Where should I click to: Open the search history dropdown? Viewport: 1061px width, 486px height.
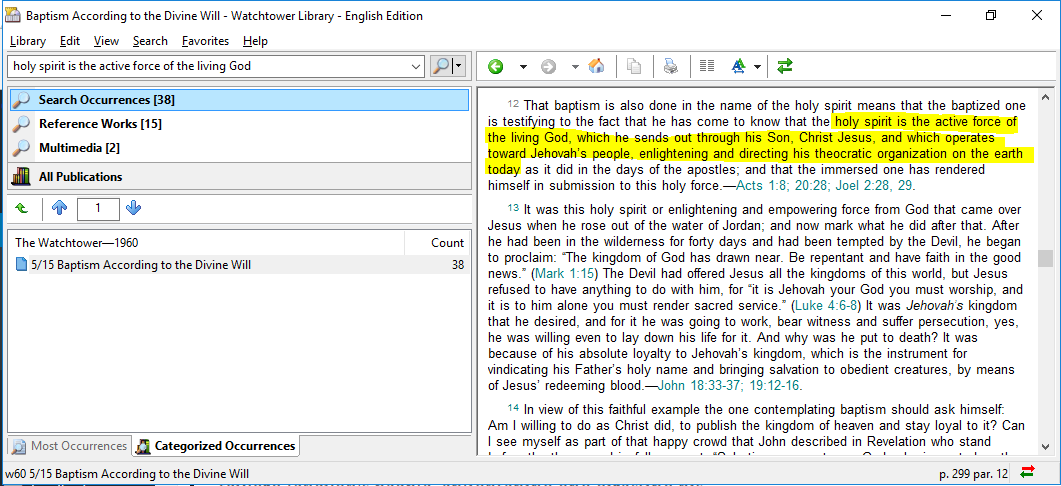tap(417, 66)
